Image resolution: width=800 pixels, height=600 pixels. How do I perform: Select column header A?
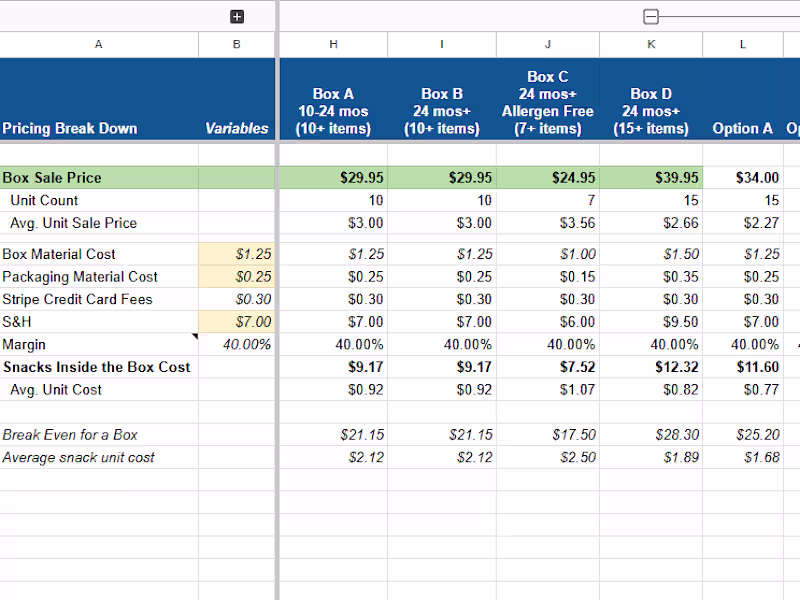point(98,44)
